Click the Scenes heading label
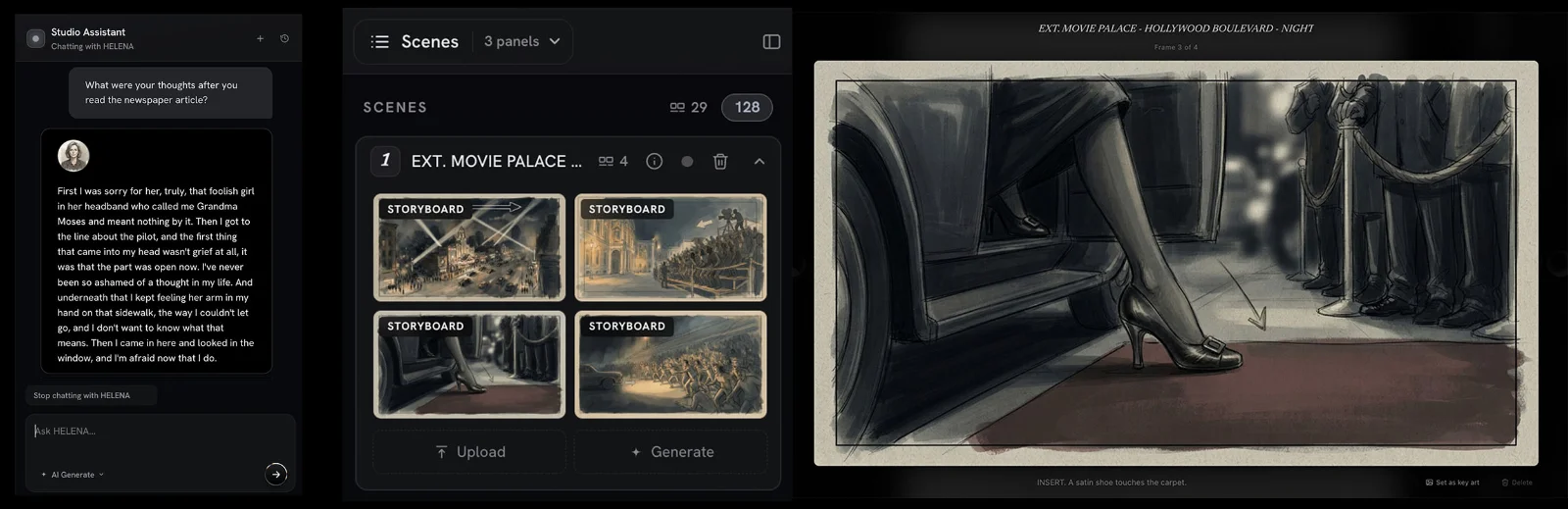1568x509 pixels. coord(429,41)
